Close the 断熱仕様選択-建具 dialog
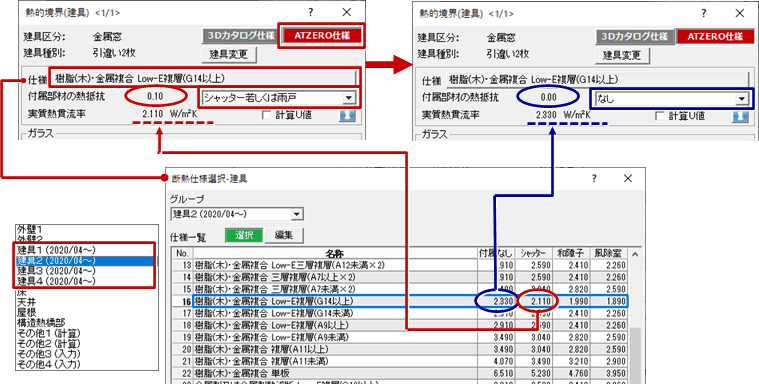 click(x=628, y=178)
